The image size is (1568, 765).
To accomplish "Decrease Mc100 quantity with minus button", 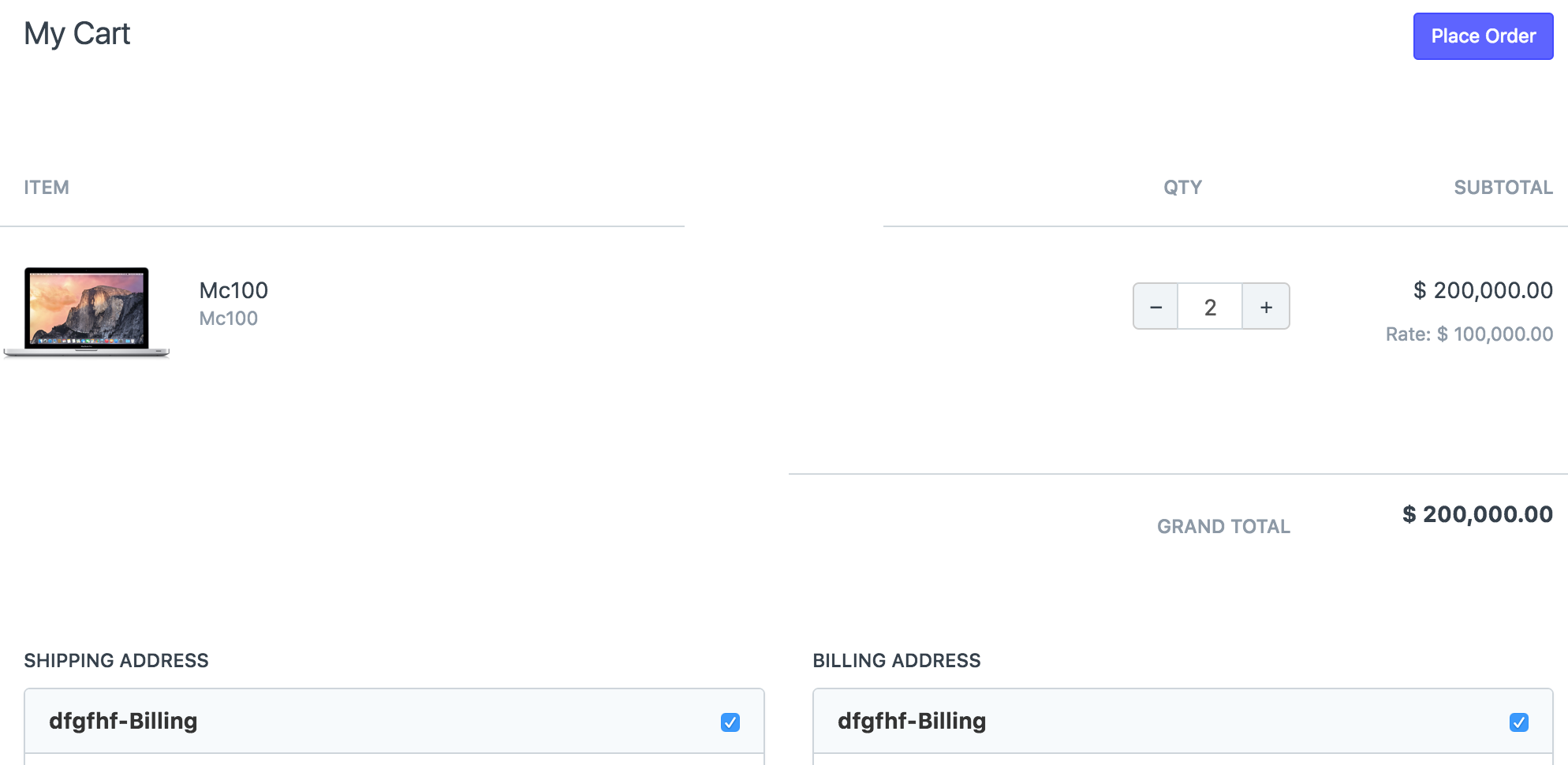I will 1155,307.
